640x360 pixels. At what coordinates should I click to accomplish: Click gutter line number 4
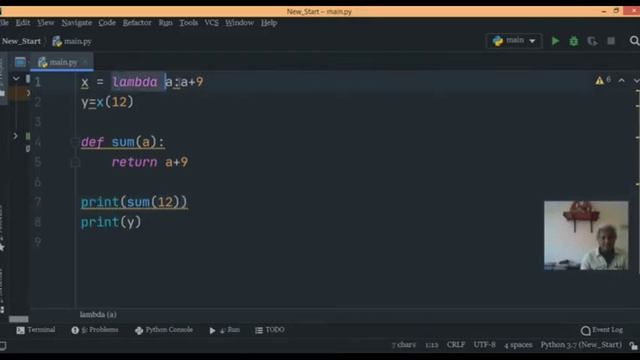38,142
